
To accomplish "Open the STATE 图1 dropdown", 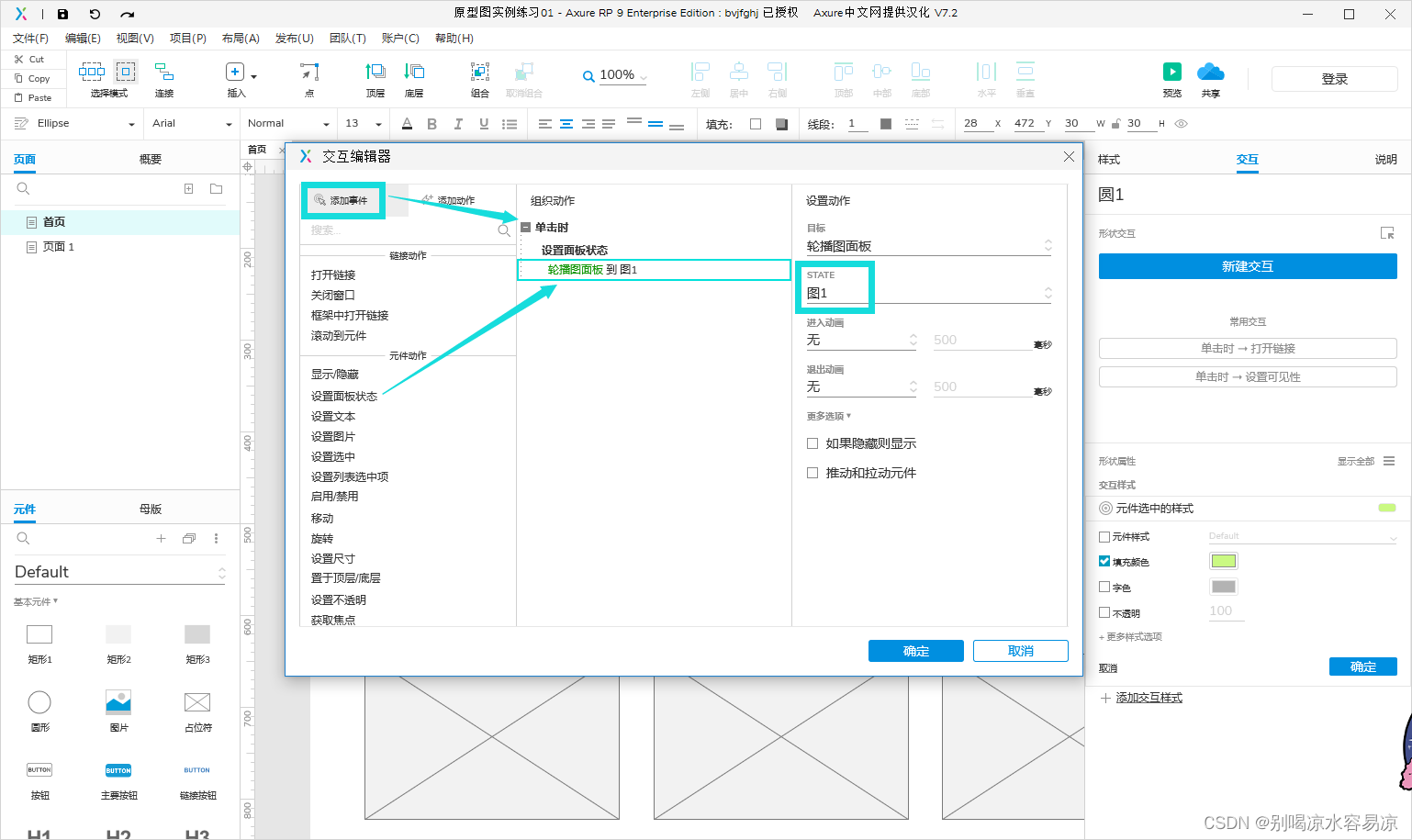I will point(929,293).
